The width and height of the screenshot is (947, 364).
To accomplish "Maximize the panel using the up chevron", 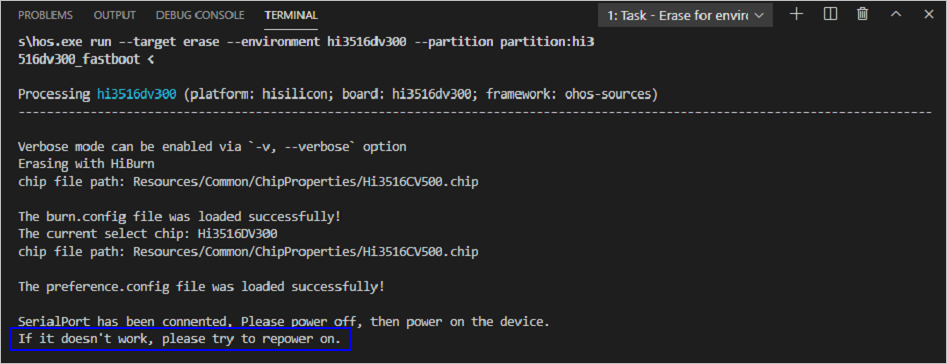I will [896, 14].
